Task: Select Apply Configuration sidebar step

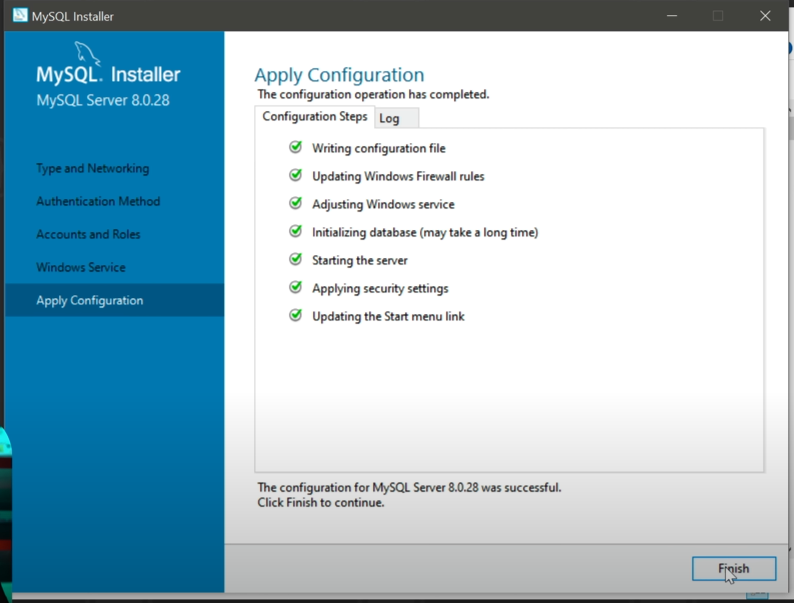Action: tap(114, 300)
